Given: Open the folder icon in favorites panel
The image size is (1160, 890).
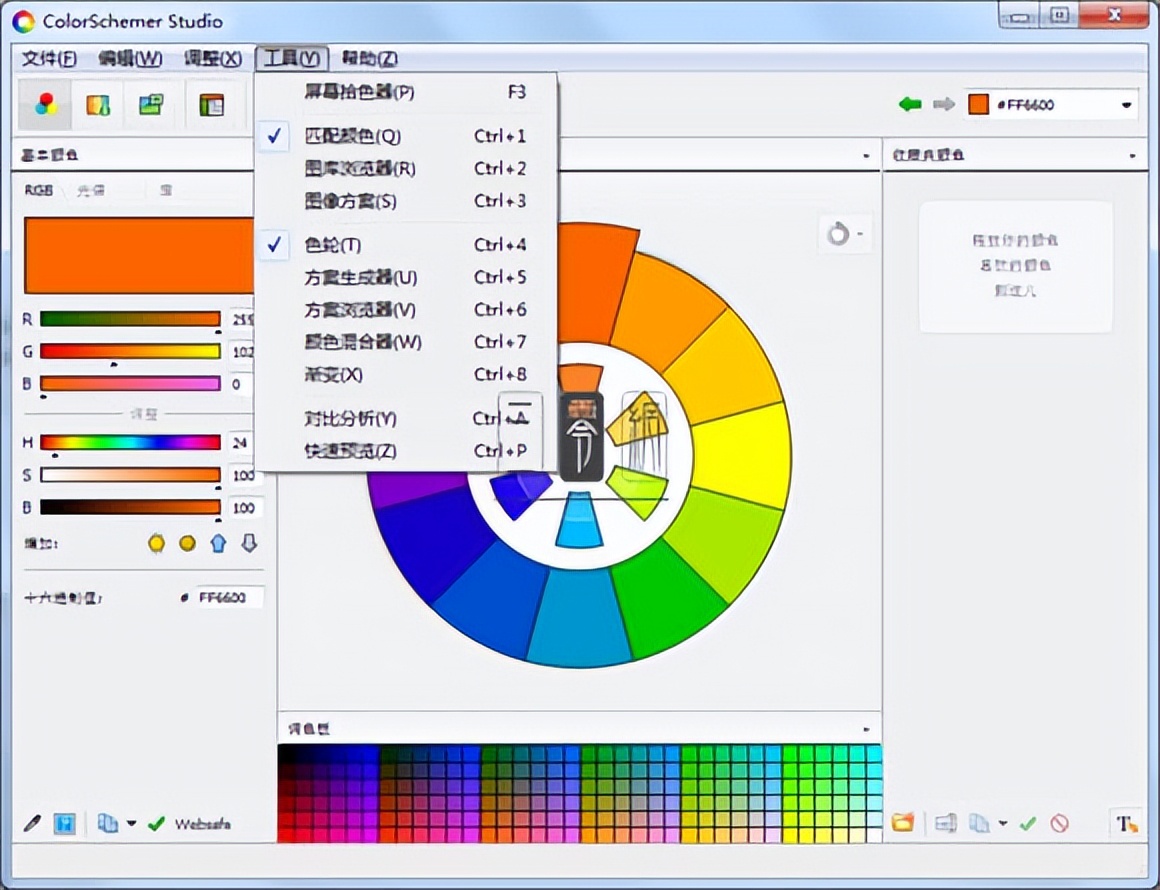Looking at the screenshot, I should (x=905, y=823).
